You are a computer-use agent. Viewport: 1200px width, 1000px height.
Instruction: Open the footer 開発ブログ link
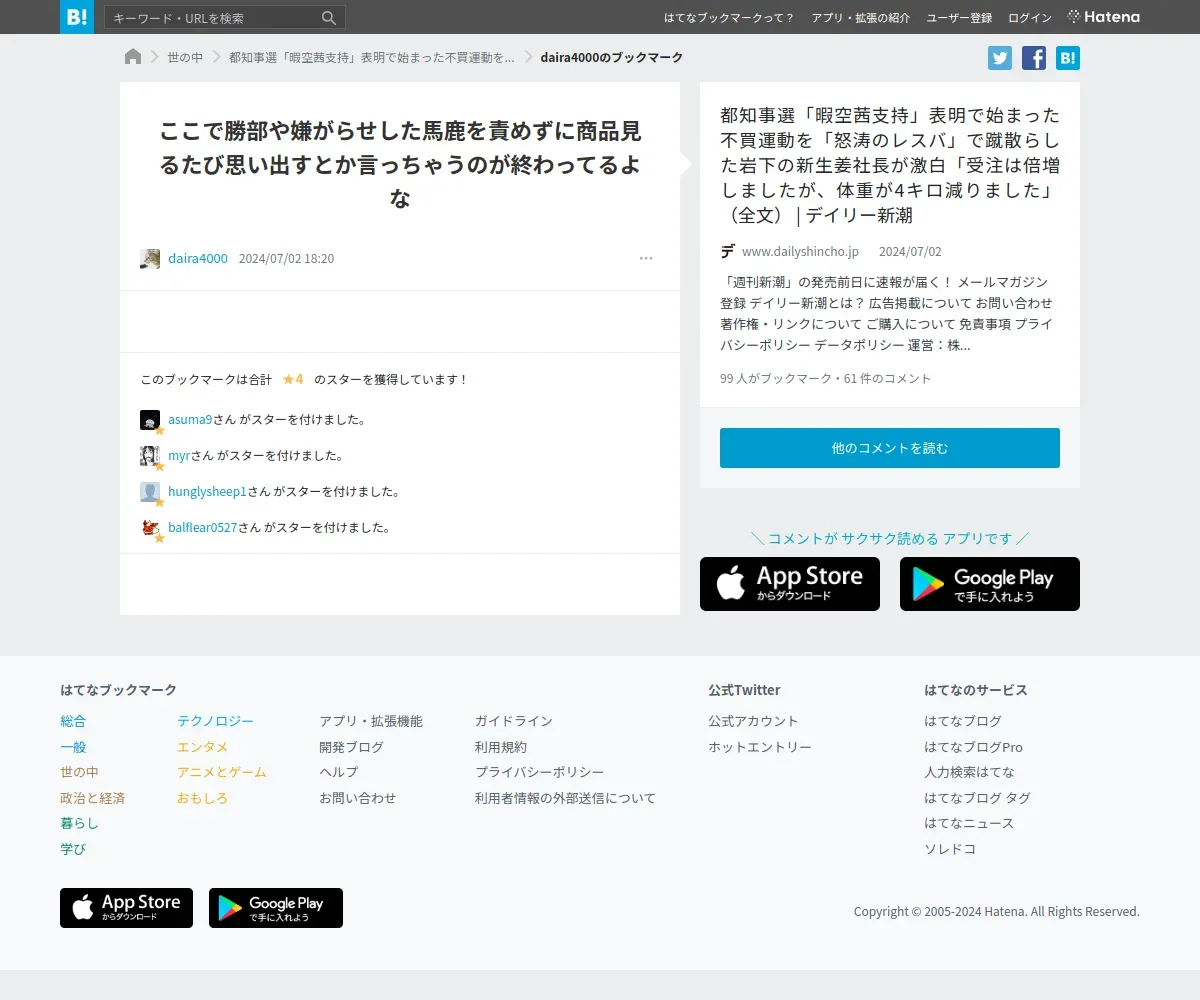click(351, 747)
